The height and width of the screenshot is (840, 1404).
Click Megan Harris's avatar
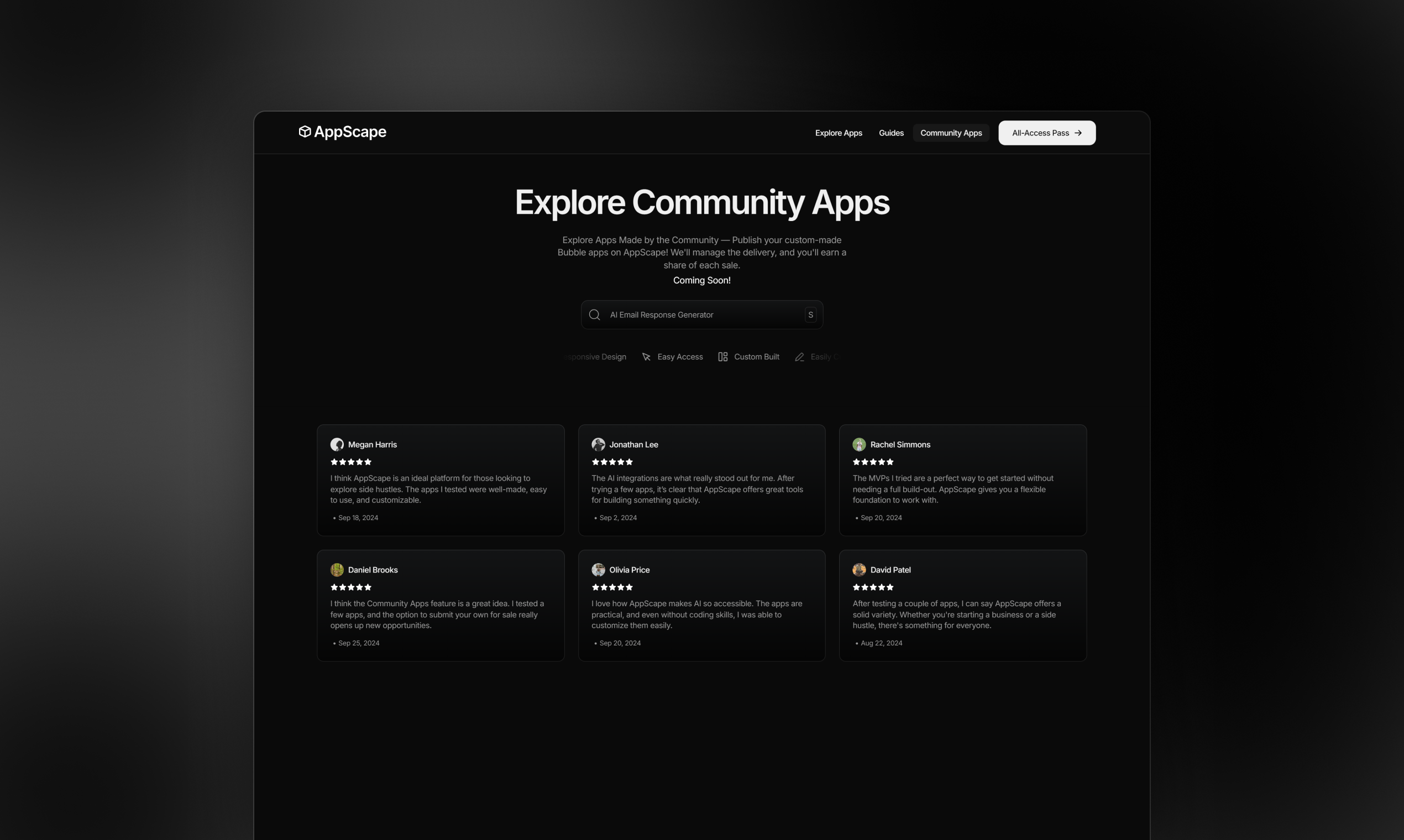pos(337,444)
